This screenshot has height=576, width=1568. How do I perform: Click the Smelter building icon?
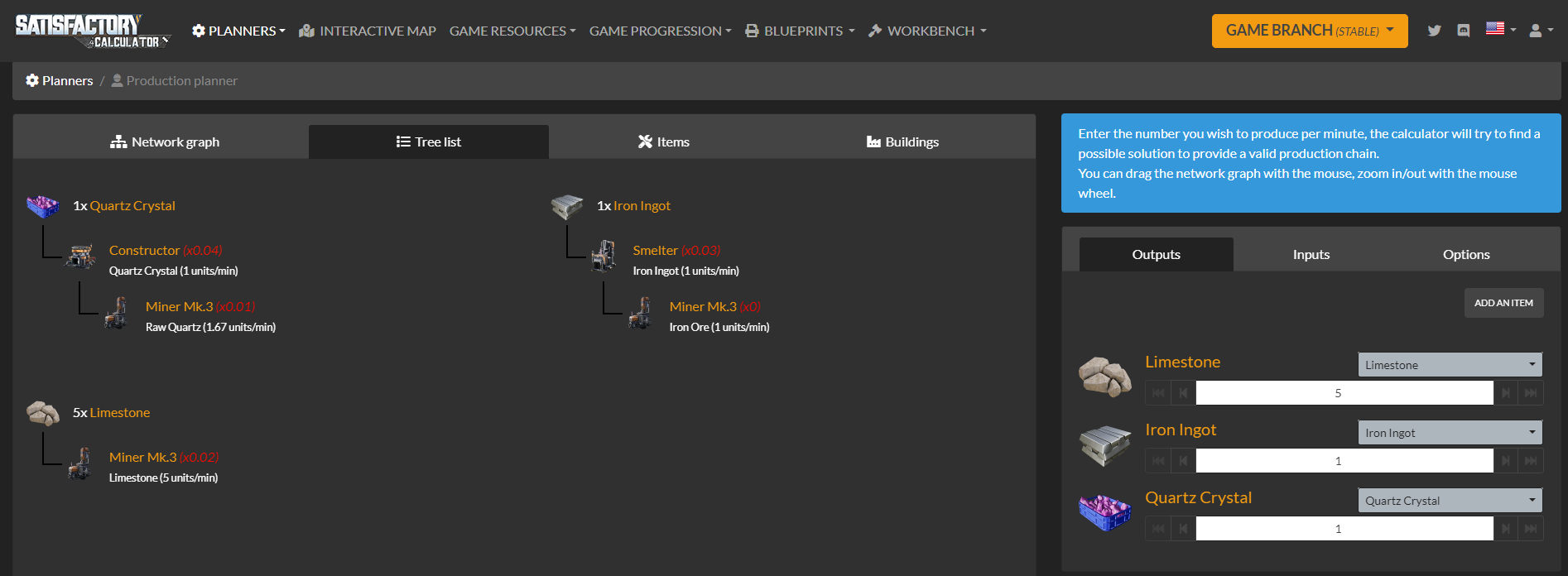coord(604,257)
